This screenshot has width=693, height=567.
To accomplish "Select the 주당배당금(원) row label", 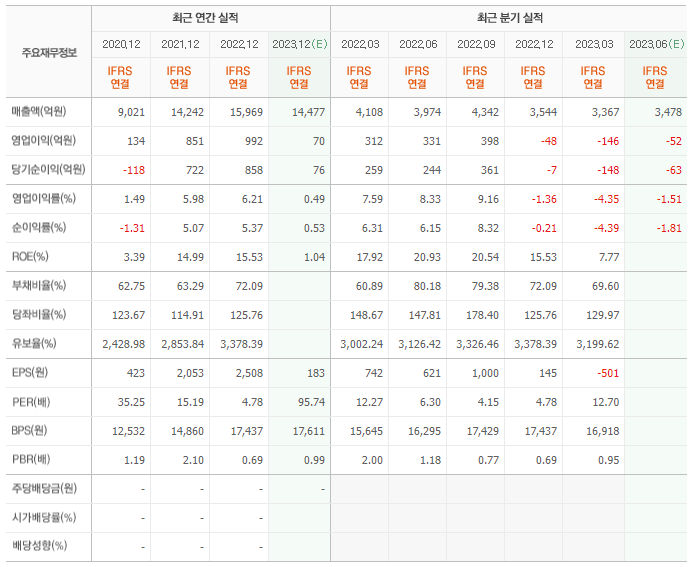I will point(44,488).
